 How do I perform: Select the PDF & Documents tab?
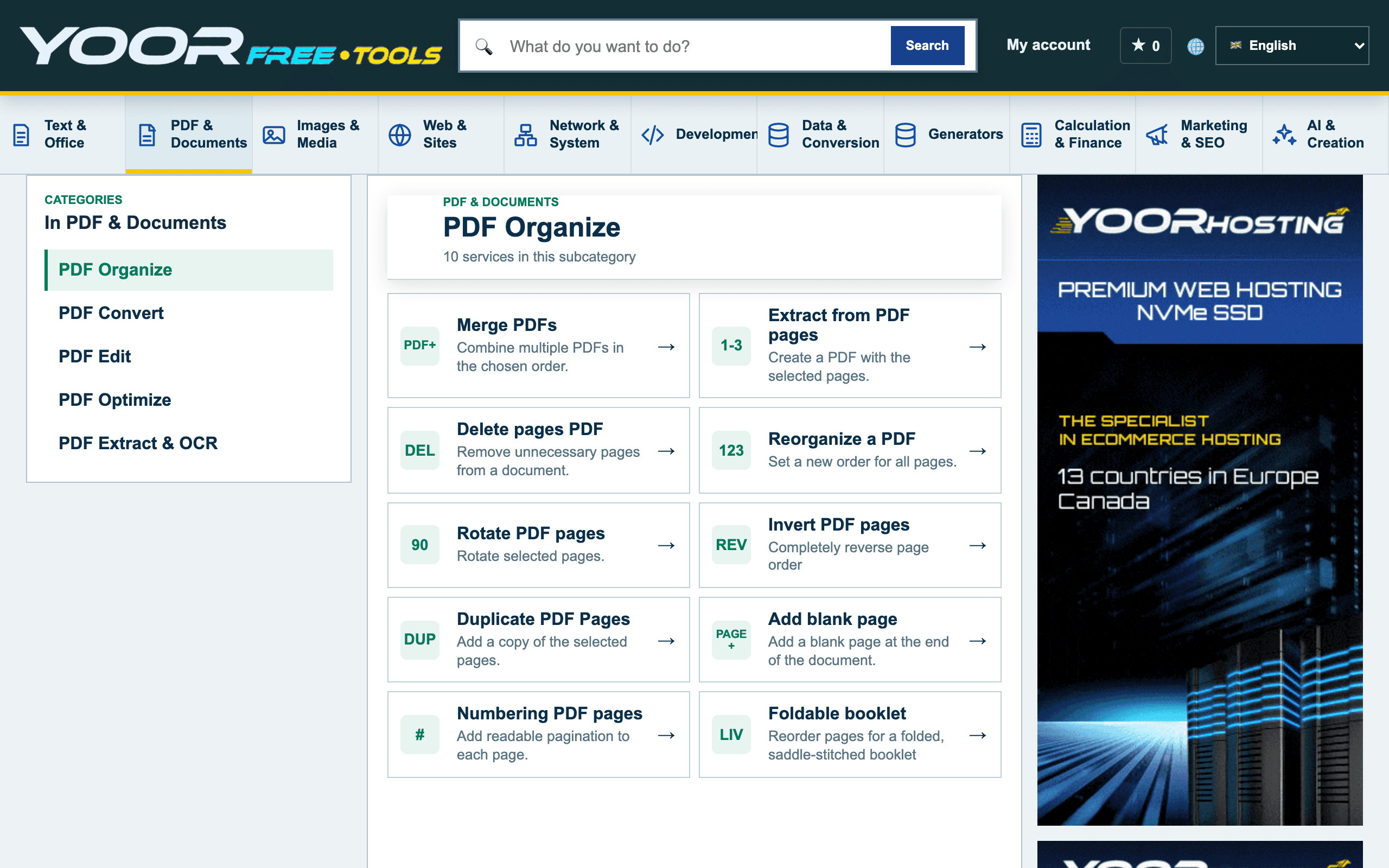tap(189, 135)
